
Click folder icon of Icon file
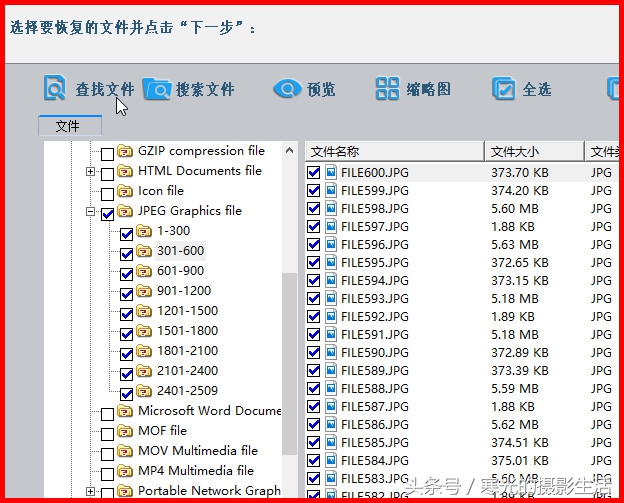125,191
